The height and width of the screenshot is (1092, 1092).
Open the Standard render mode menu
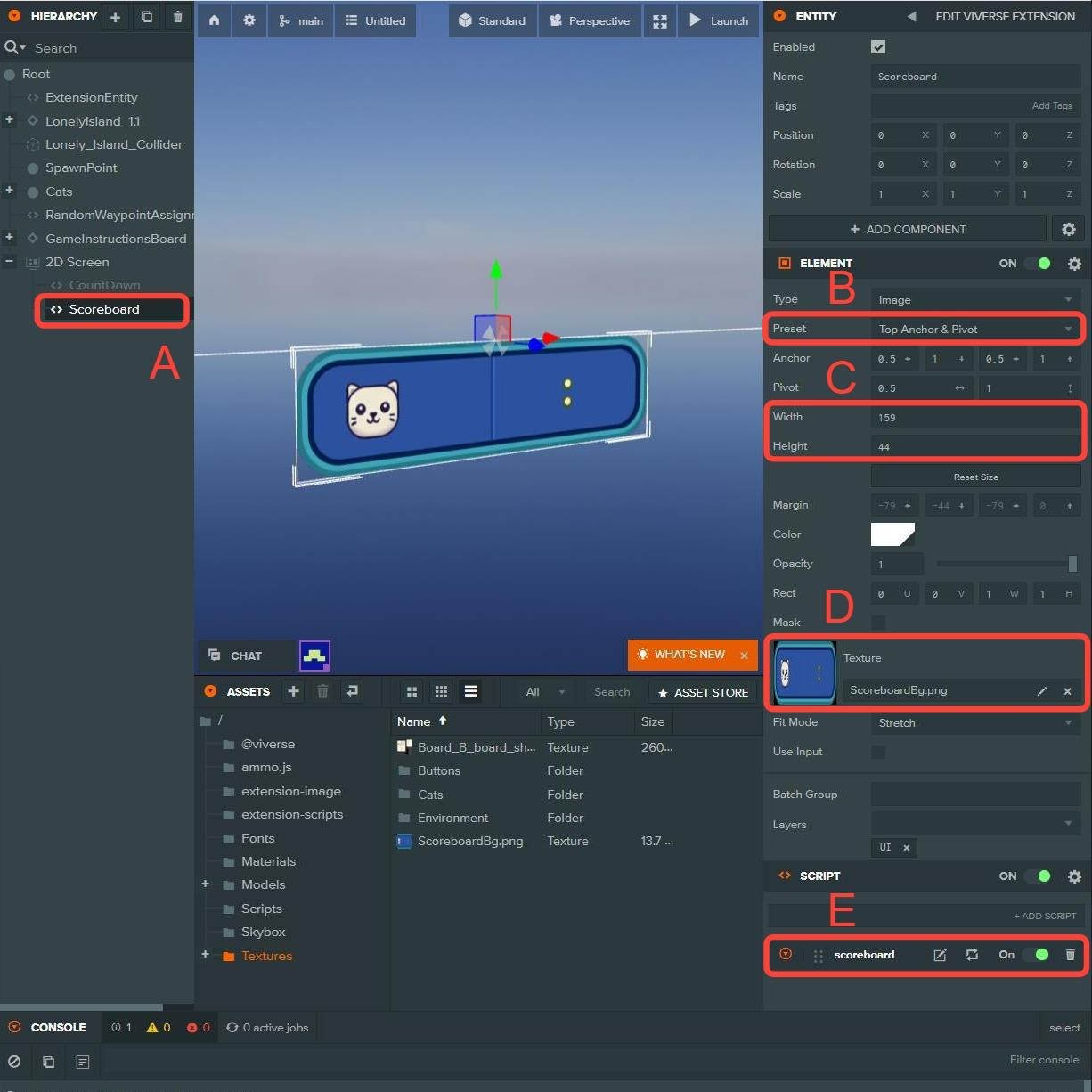point(493,20)
